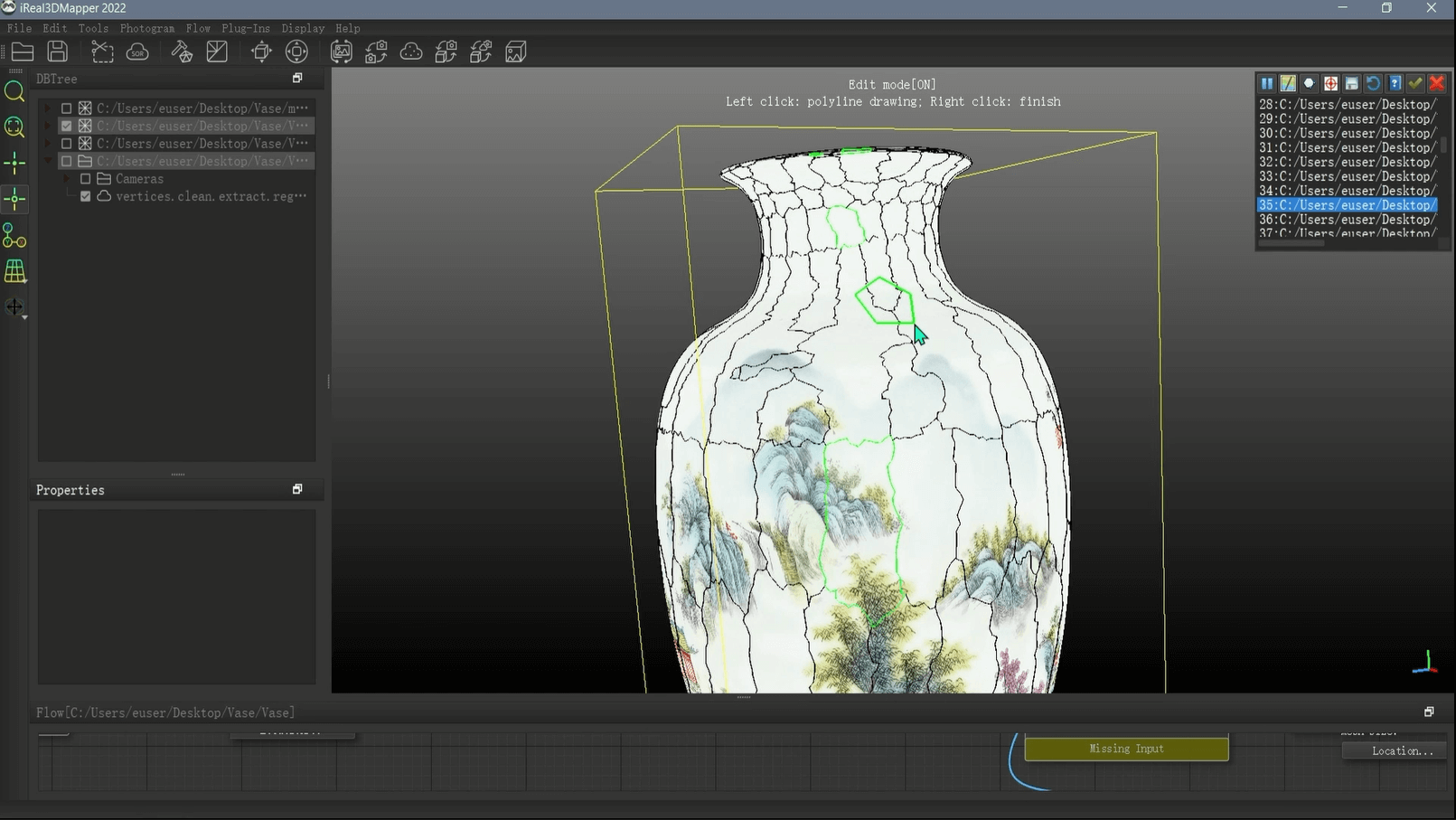Click the blue floppy save icon in the edit panel
This screenshot has width=1456, height=820.
pos(1352,83)
